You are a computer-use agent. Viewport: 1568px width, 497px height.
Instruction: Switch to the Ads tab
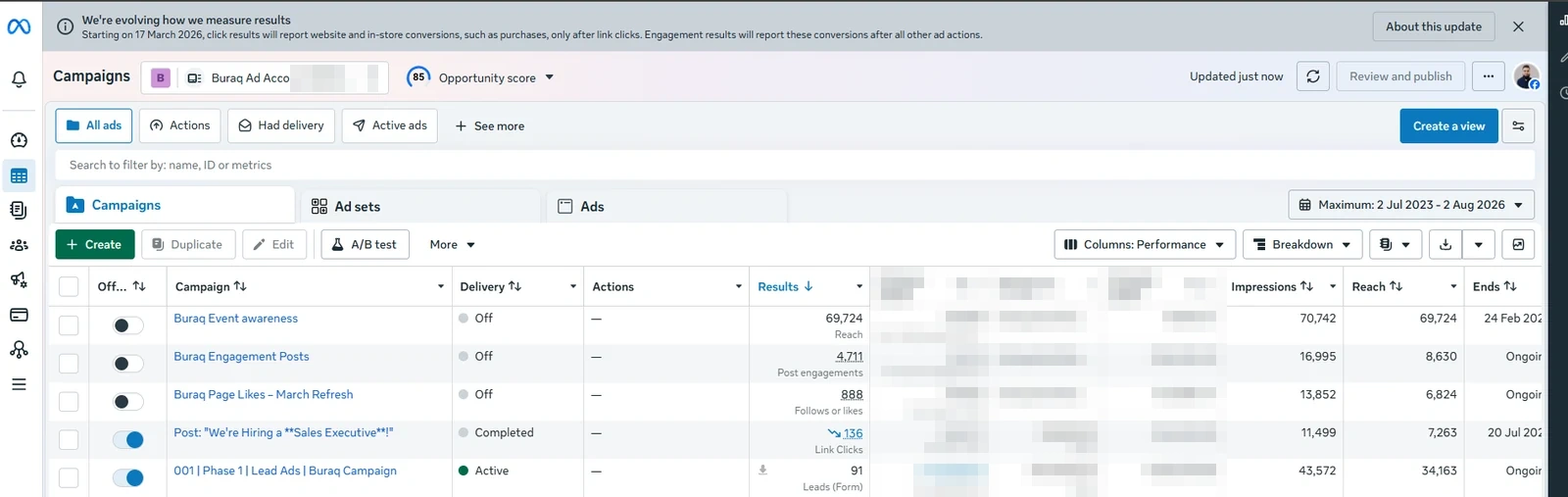(666, 206)
